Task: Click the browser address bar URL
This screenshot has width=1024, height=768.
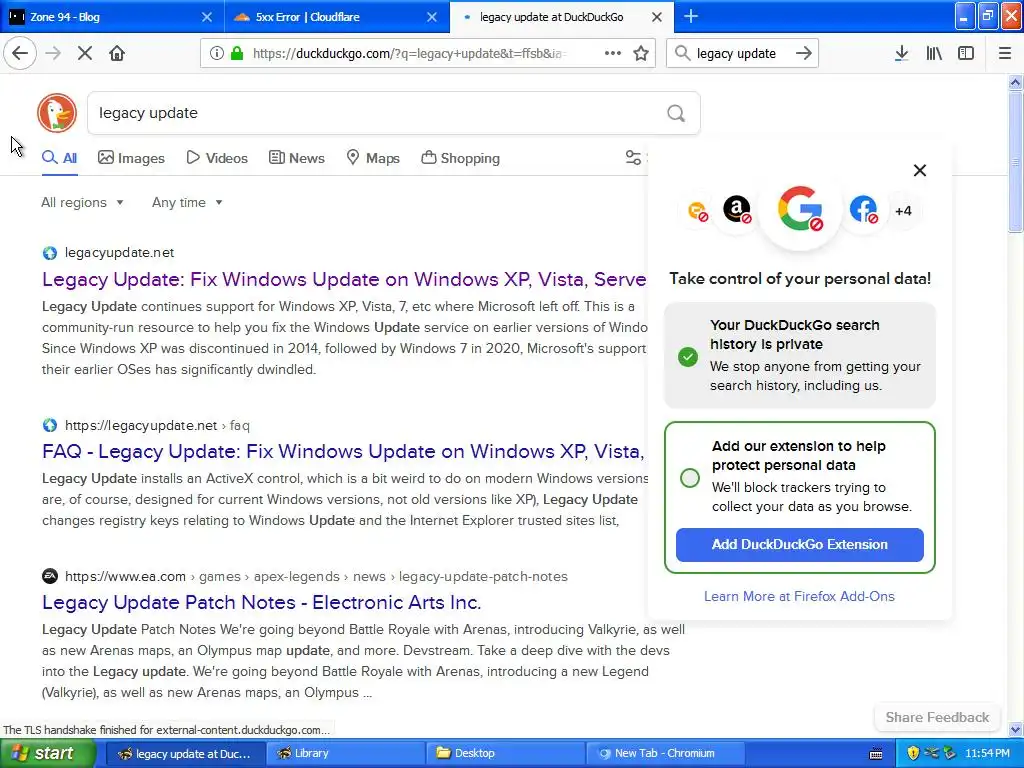Action: click(409, 54)
